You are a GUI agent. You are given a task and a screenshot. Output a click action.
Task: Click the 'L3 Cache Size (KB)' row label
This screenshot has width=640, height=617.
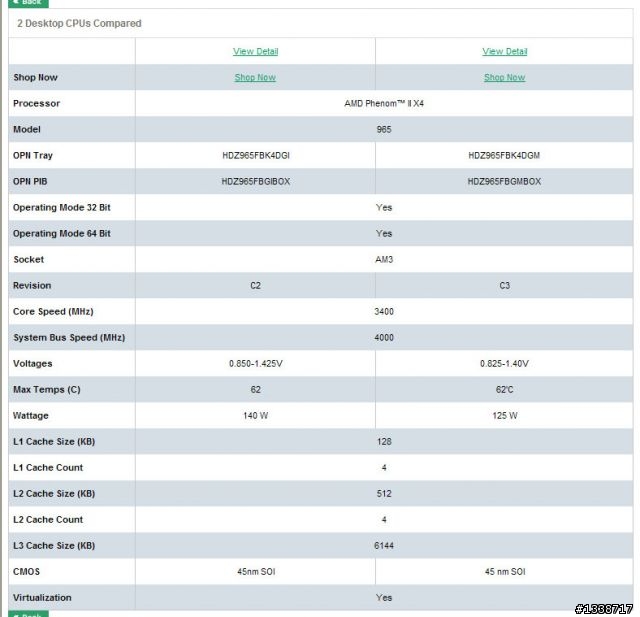tap(54, 546)
